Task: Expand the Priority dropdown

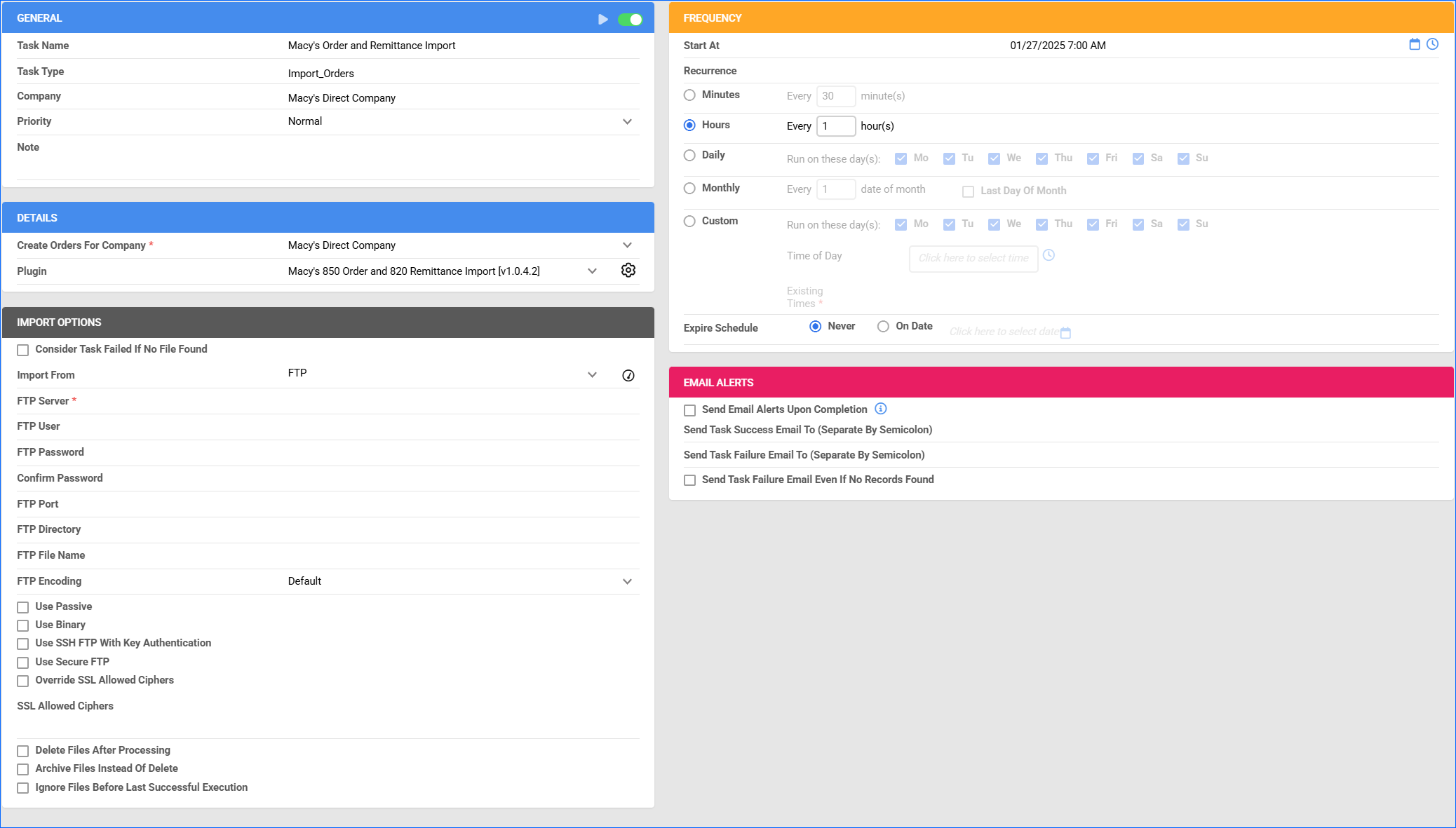Action: coord(627,121)
